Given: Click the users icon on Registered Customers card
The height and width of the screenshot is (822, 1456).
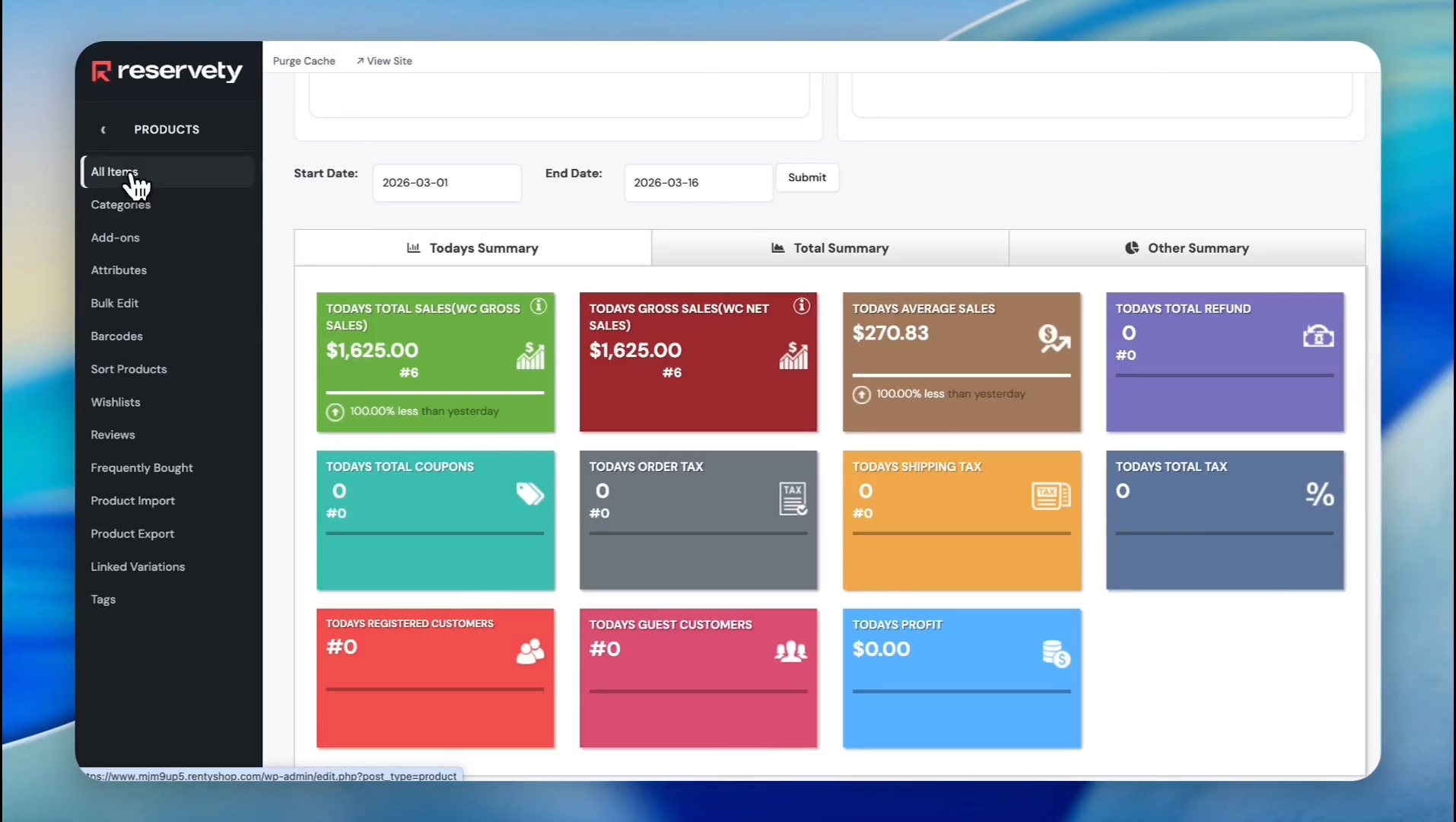Looking at the screenshot, I should point(530,652).
